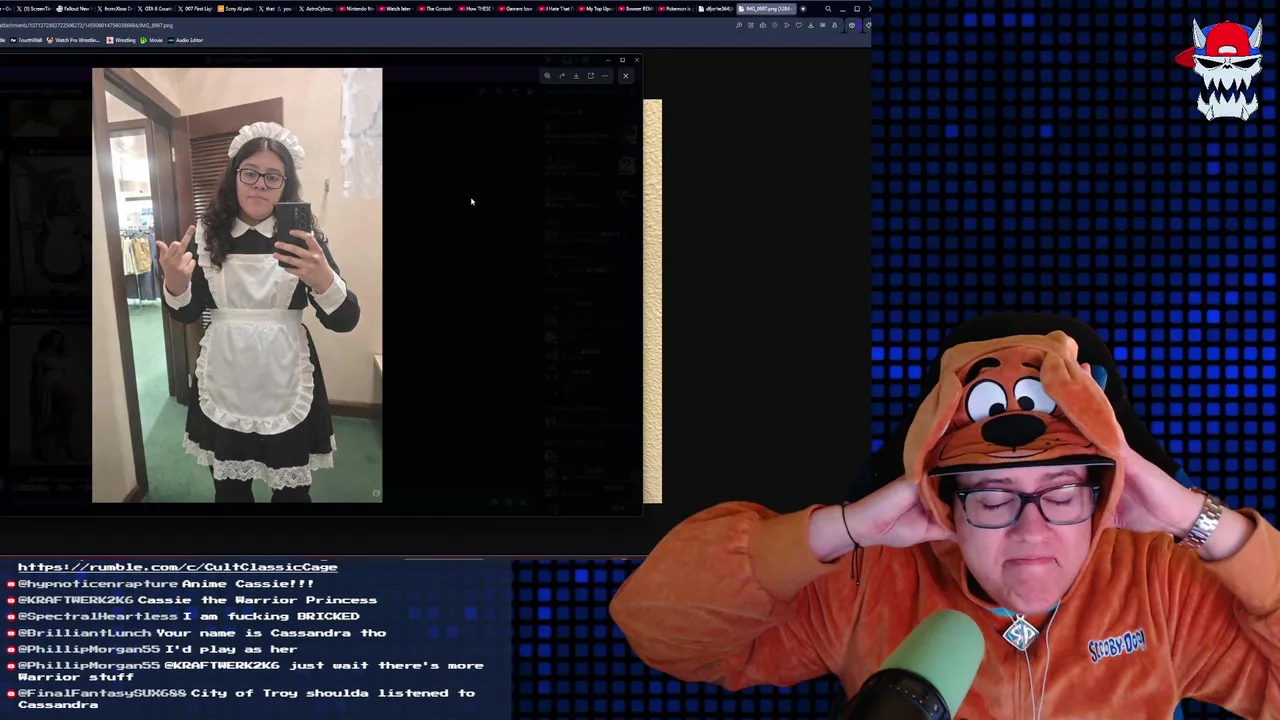Download the image from the viewer toolbar
The image size is (1280, 720).
click(576, 76)
